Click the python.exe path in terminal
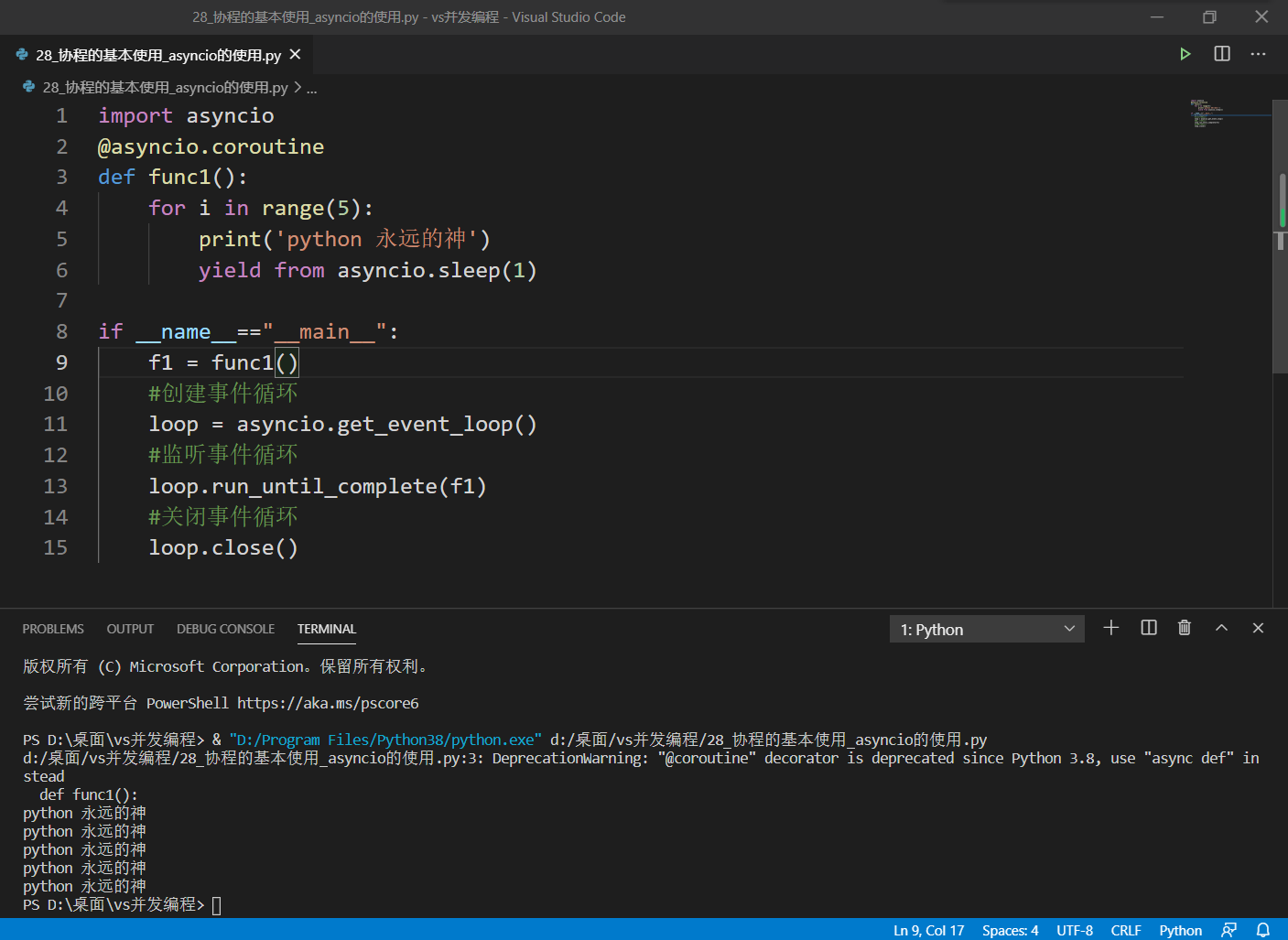The height and width of the screenshot is (940, 1288). click(x=385, y=740)
